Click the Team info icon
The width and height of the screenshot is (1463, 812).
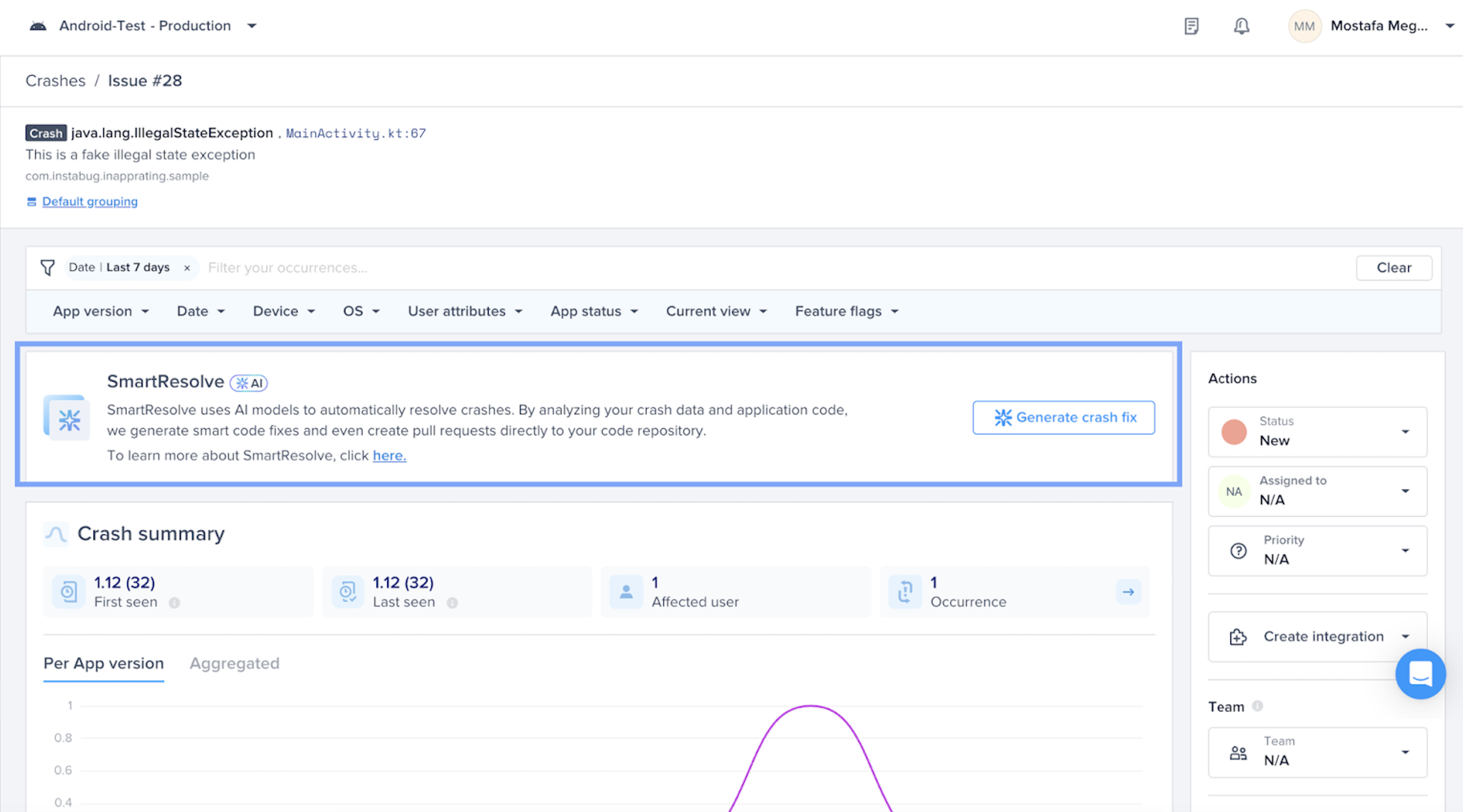click(x=1257, y=706)
